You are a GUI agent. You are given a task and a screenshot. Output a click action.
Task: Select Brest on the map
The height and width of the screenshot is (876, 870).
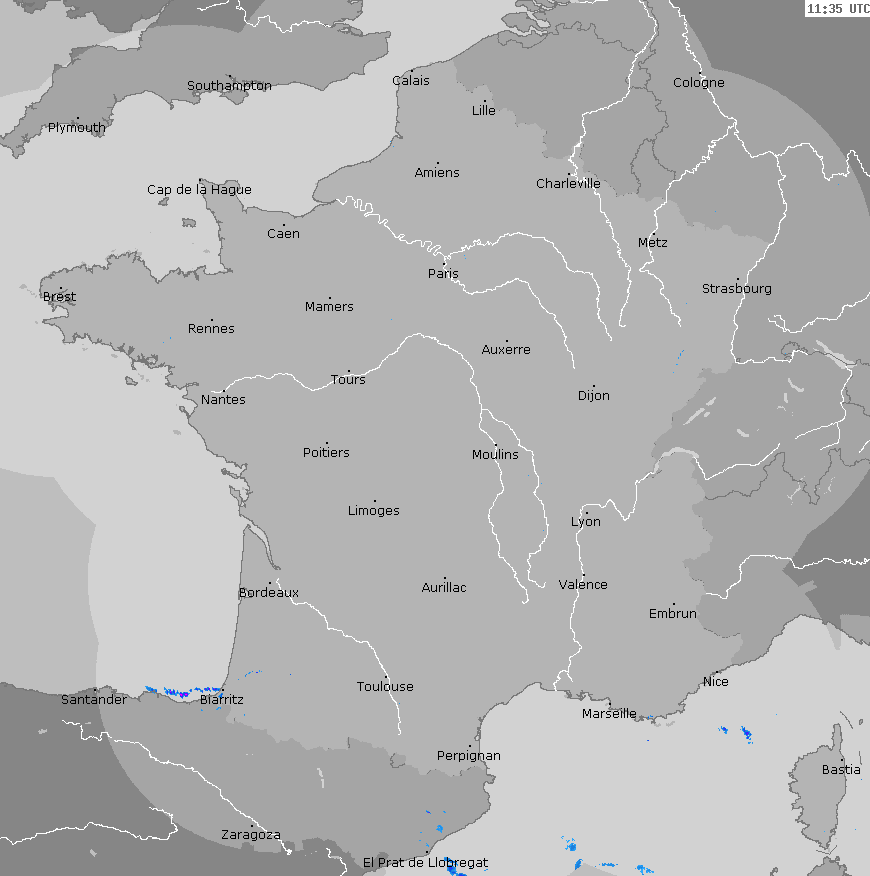[x=59, y=296]
